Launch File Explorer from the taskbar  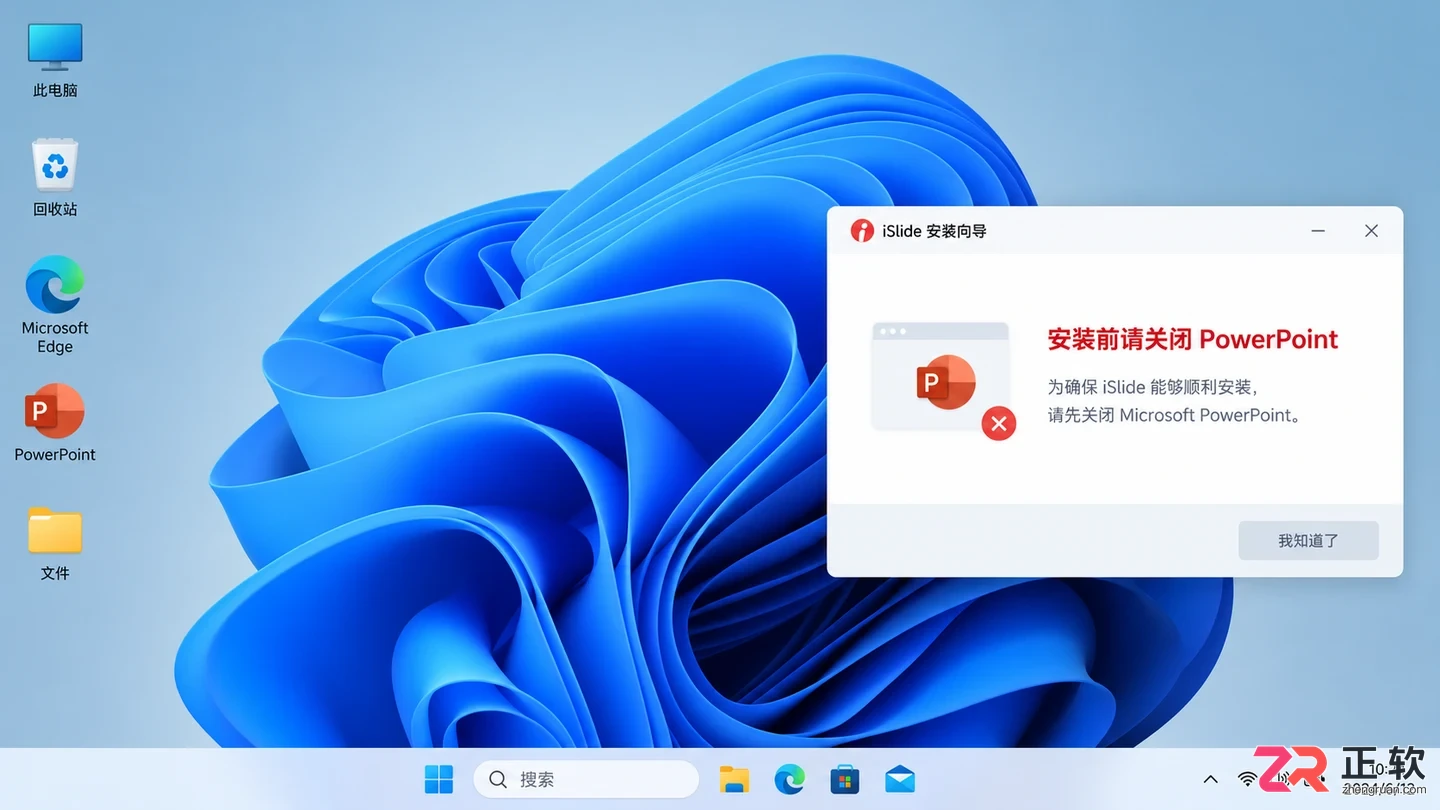[734, 779]
